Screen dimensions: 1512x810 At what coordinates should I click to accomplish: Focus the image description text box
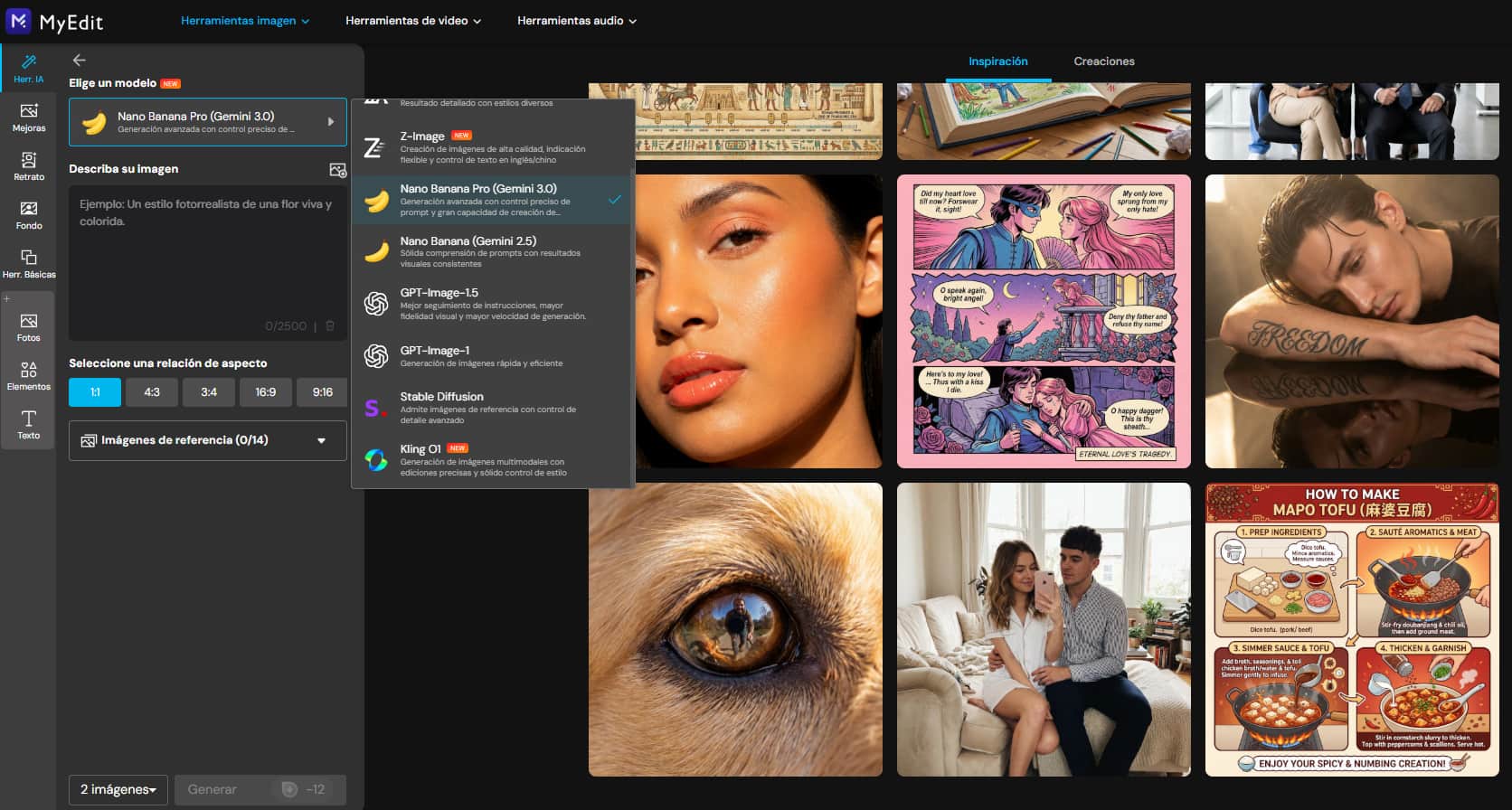click(208, 262)
